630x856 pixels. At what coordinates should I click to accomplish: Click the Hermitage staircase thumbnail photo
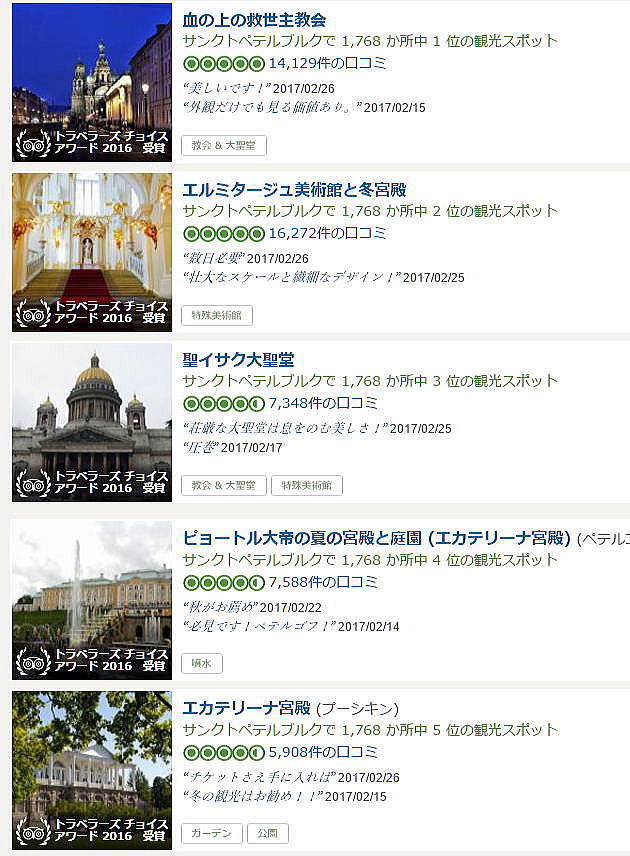[92, 252]
